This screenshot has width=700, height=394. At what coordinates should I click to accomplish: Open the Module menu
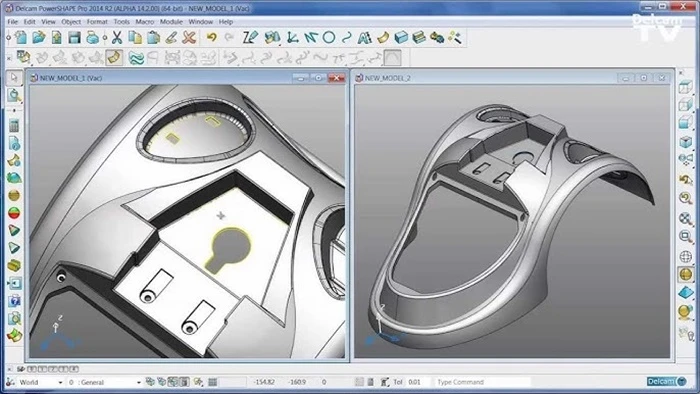(x=171, y=21)
